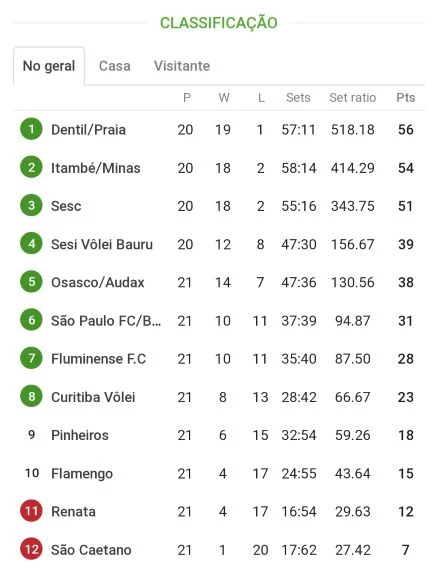Open the Flamengo team link
The image size is (437, 571).
pyautogui.click(x=82, y=474)
